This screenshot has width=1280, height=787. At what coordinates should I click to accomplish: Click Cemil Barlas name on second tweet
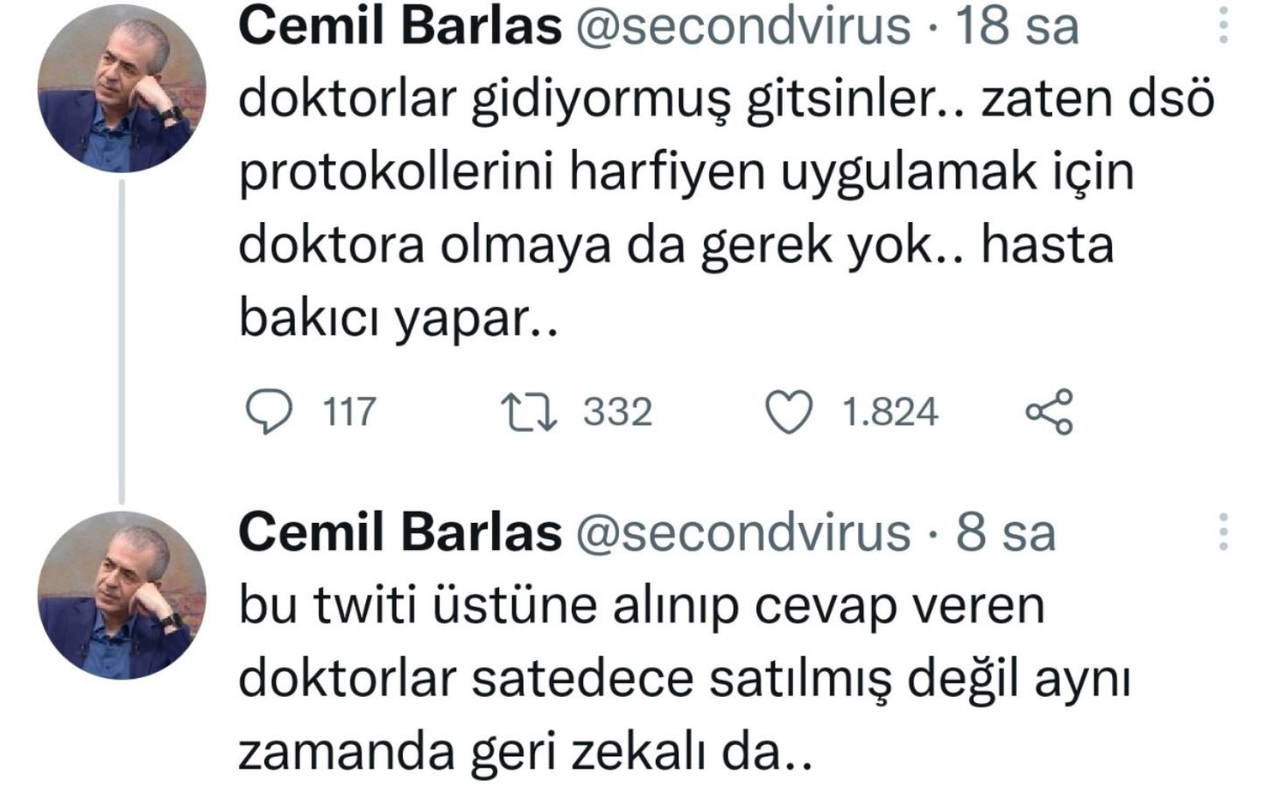click(x=400, y=534)
